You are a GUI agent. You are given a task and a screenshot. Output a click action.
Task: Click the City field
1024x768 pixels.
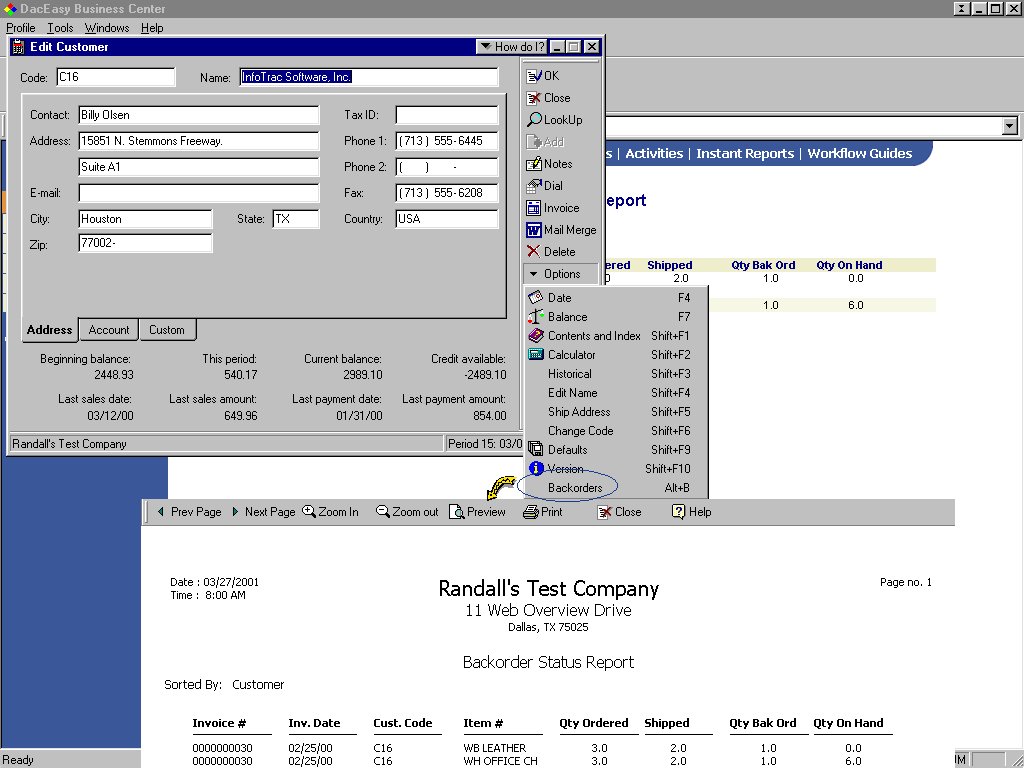point(145,219)
